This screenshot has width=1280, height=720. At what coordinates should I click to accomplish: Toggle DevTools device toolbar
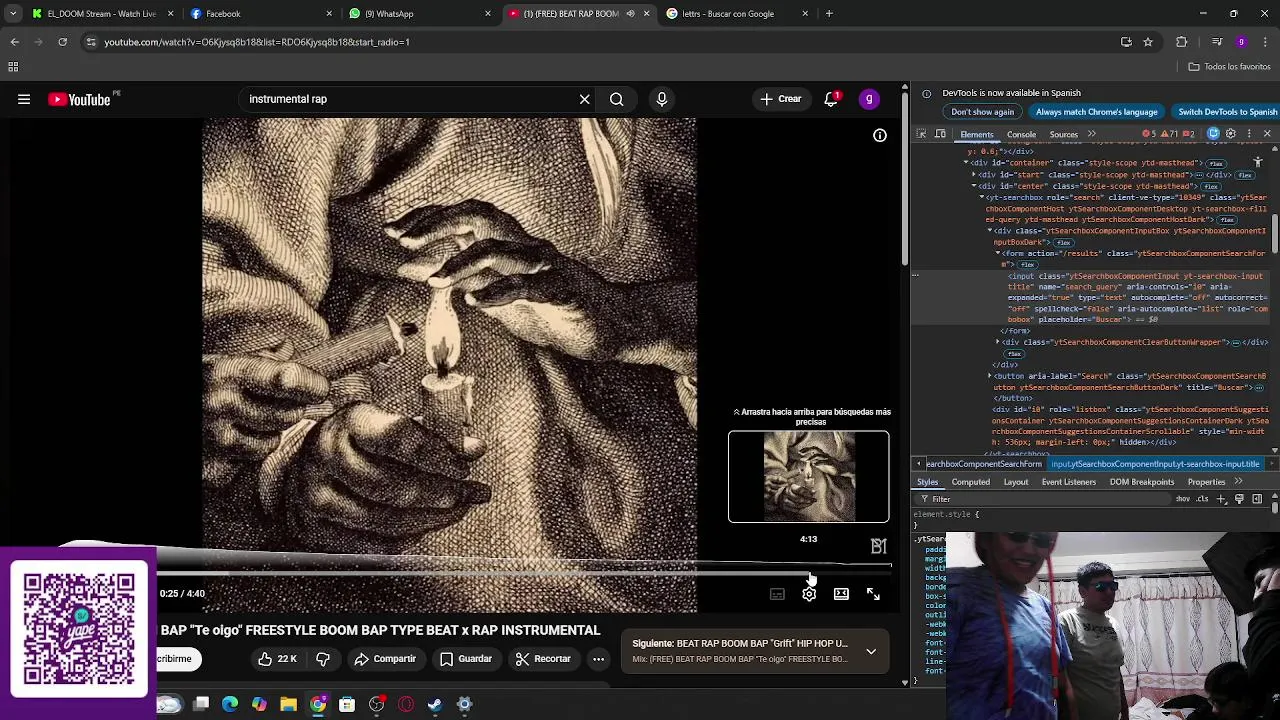[940, 134]
